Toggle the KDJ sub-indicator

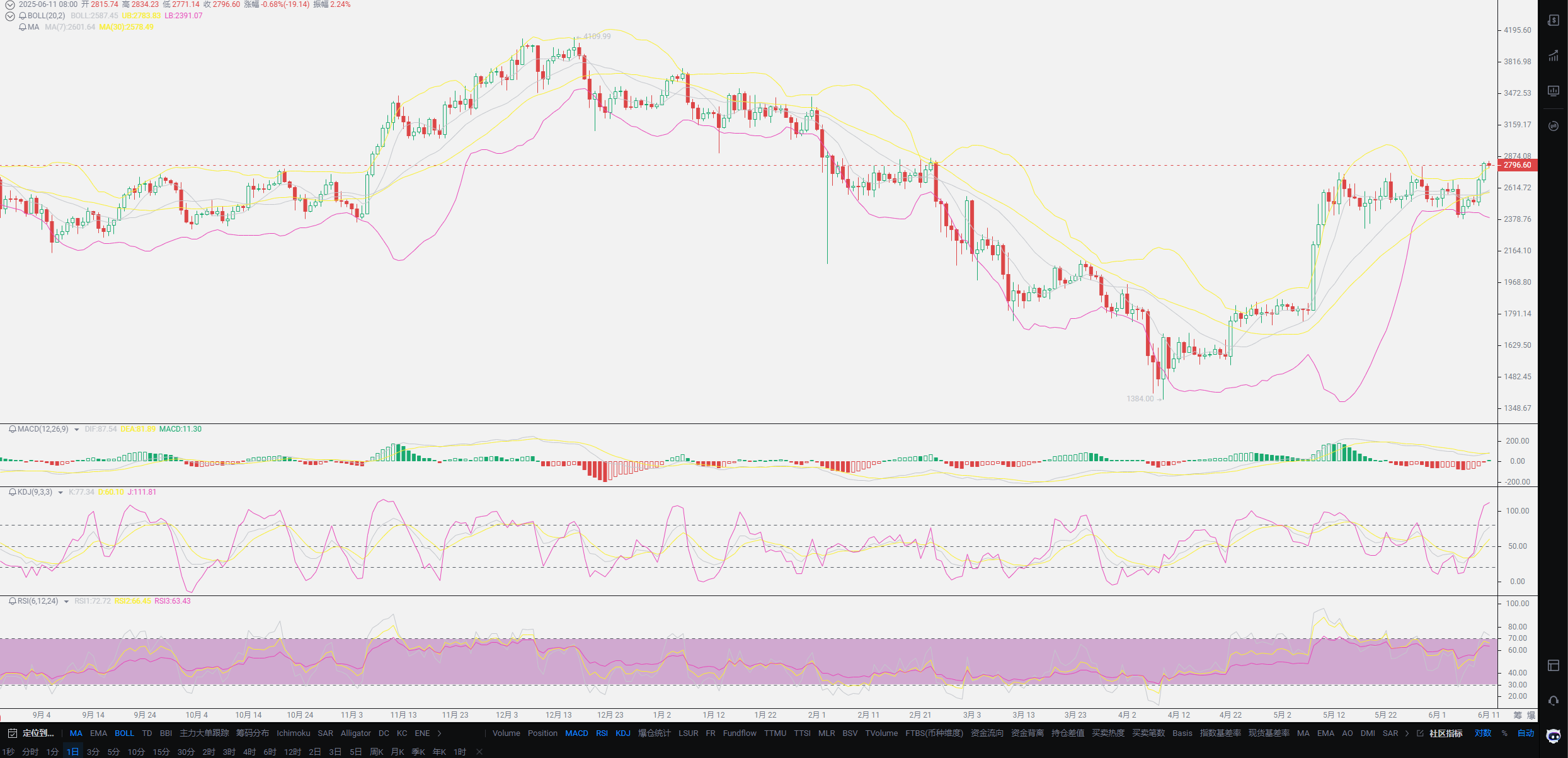coord(623,733)
